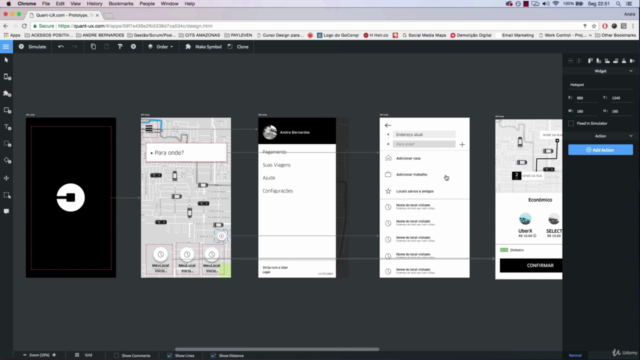Viewport: 640px width, 360px height.
Task: Click the Hotspot name field
Action: (600, 84)
